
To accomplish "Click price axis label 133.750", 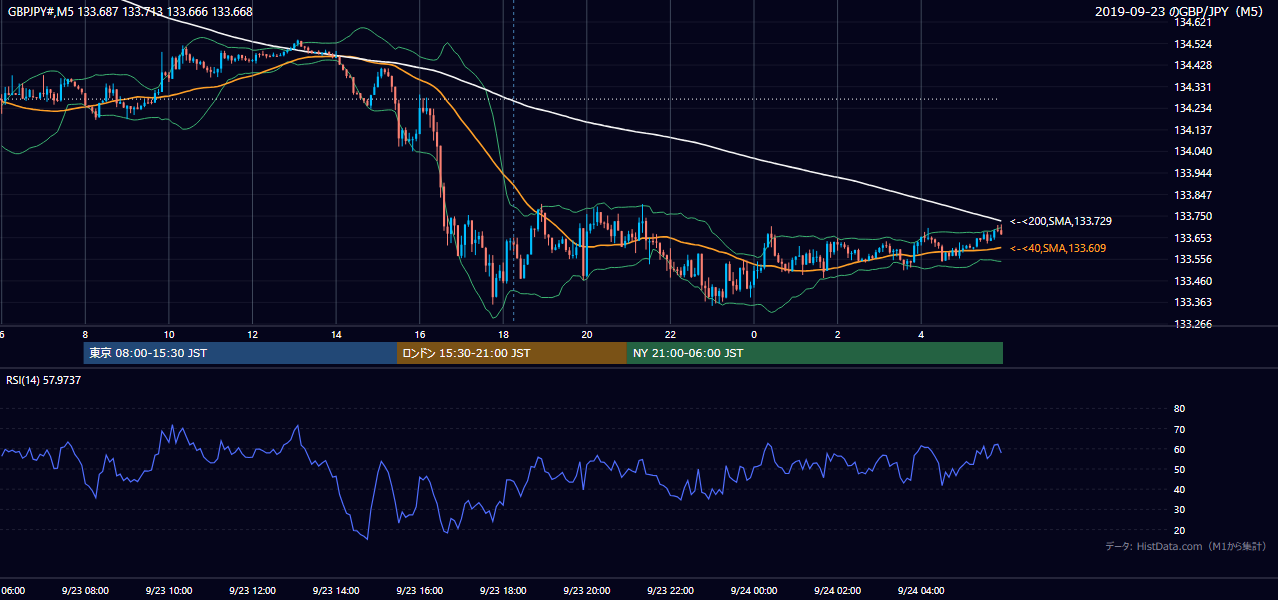I will [1192, 216].
